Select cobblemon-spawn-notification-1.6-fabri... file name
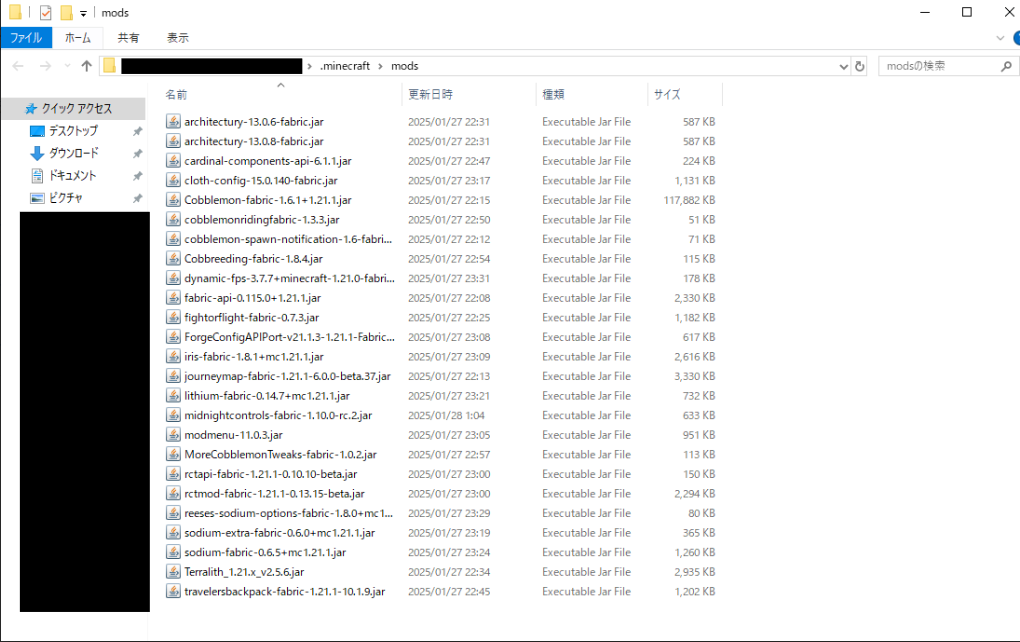 click(x=288, y=239)
